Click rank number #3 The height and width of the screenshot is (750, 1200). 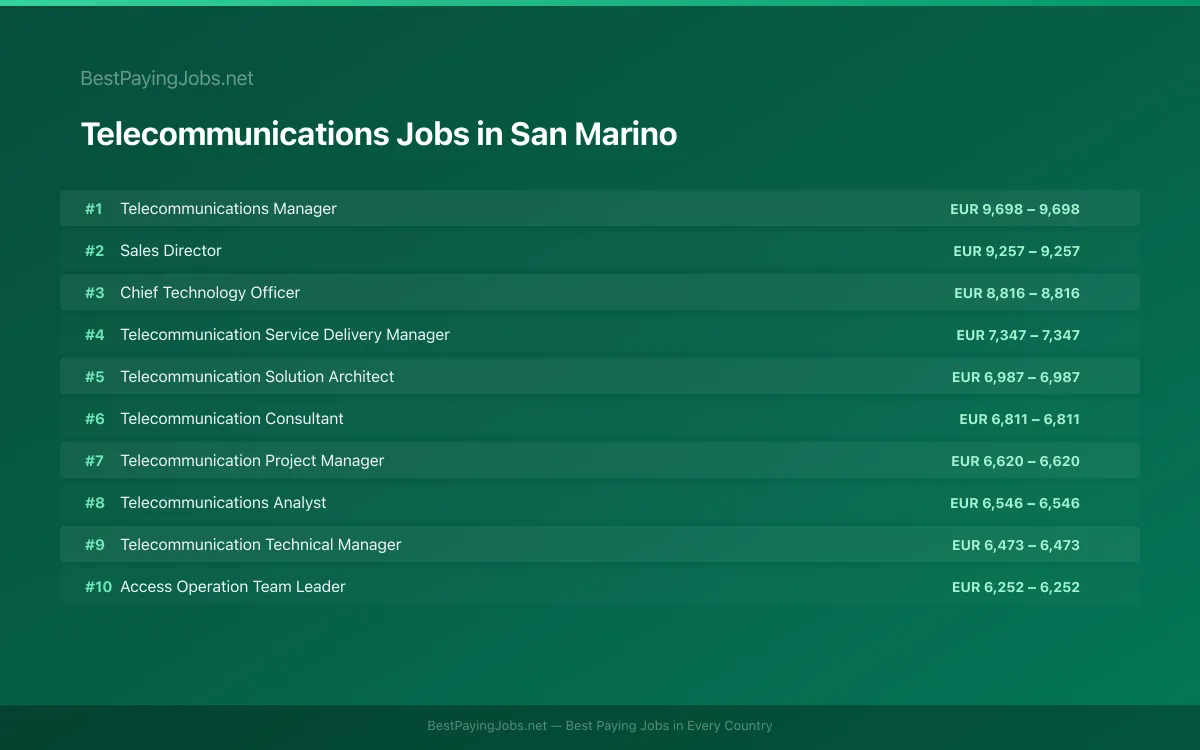tap(94, 293)
